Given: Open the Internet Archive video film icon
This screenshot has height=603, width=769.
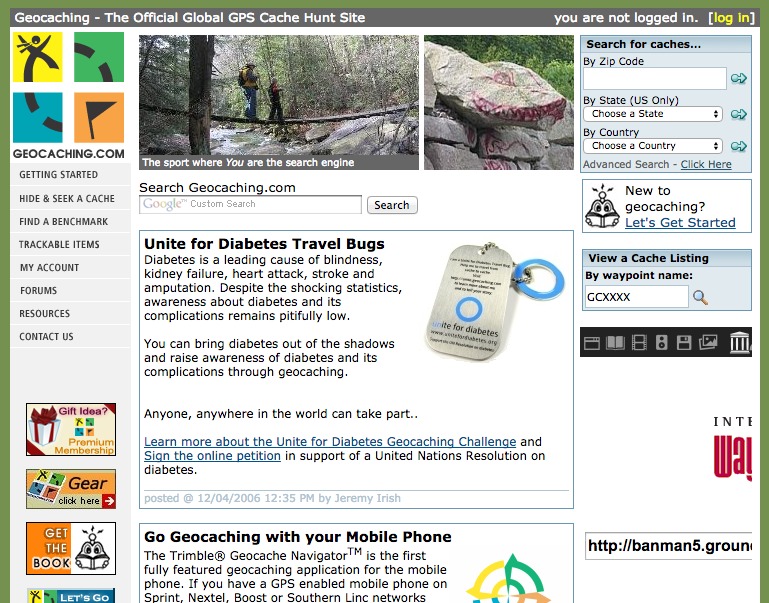Looking at the screenshot, I should pos(639,342).
